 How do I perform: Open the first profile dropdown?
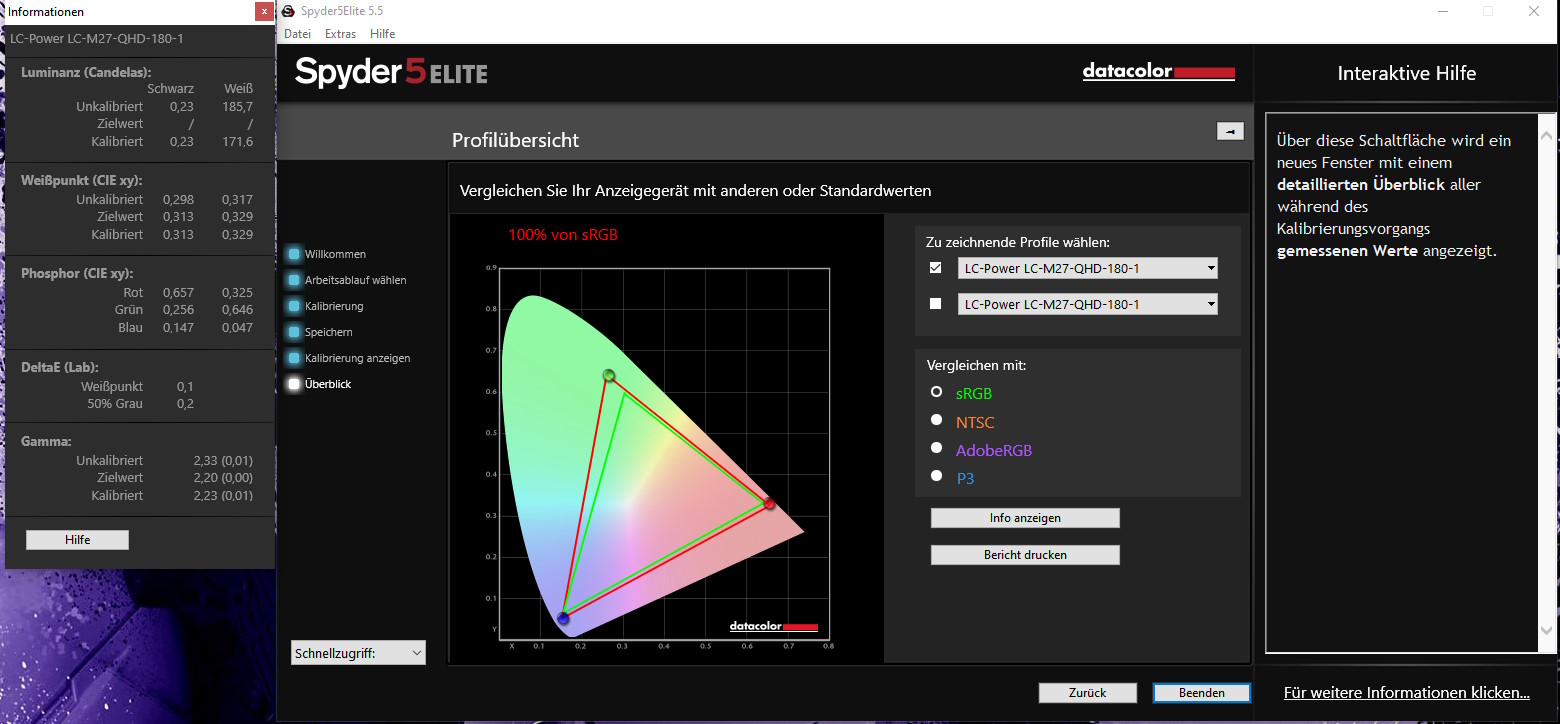1088,268
